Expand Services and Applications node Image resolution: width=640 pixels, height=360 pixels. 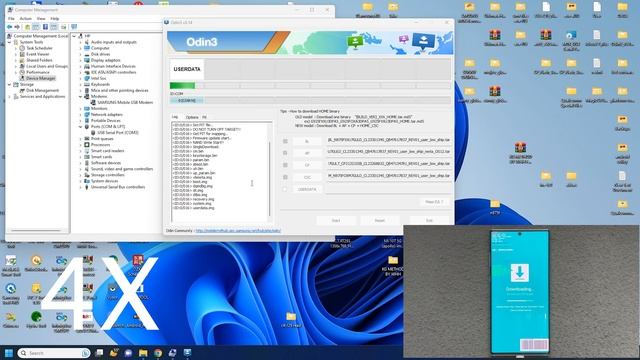(x=9, y=97)
